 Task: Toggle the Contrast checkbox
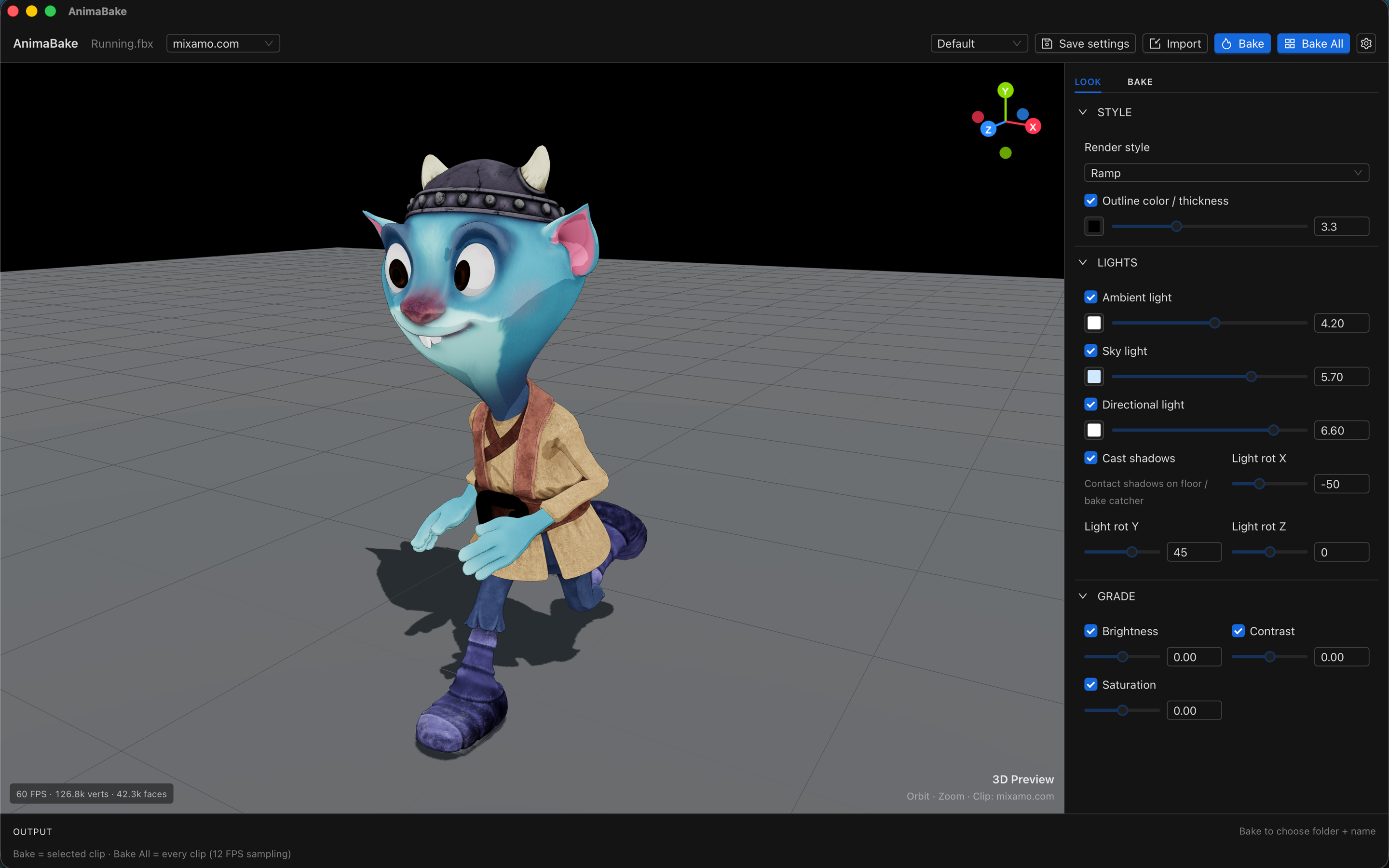(x=1238, y=631)
